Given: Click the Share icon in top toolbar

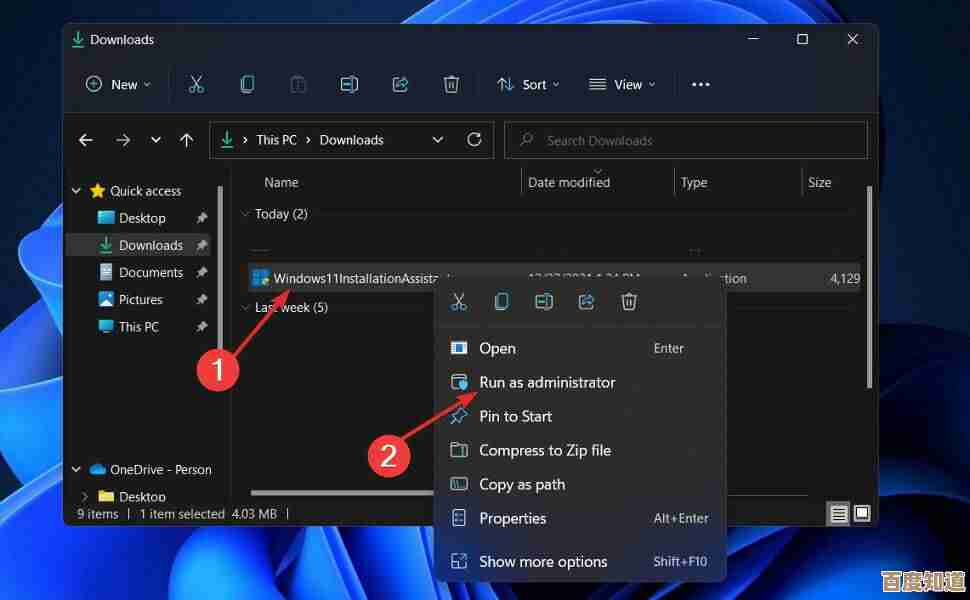Looking at the screenshot, I should (400, 85).
